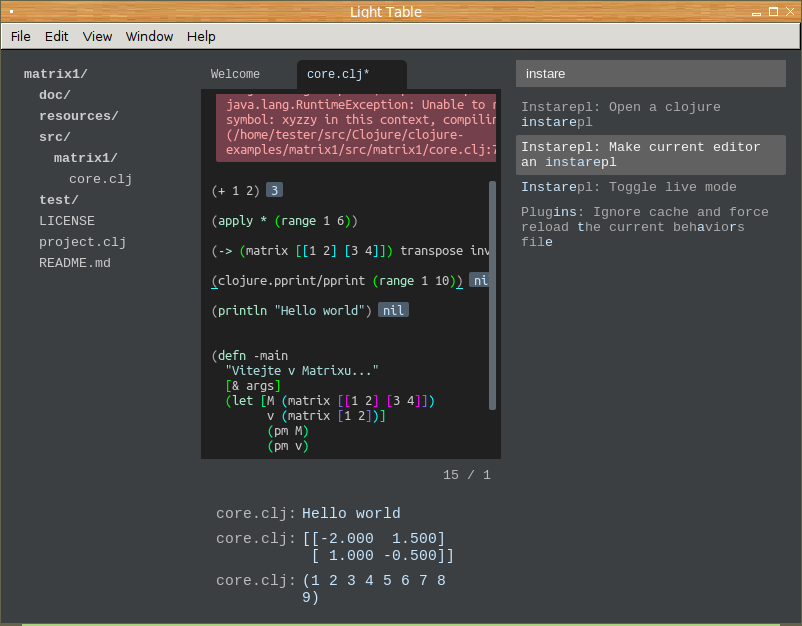Run "Instarepl: Open a clojure instarepl" command
The image size is (802, 626).
pyautogui.click(x=620, y=114)
